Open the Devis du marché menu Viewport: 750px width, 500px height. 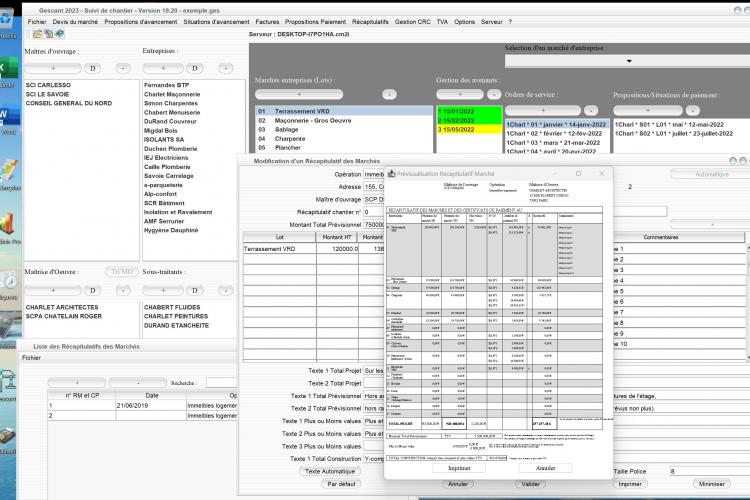75,22
